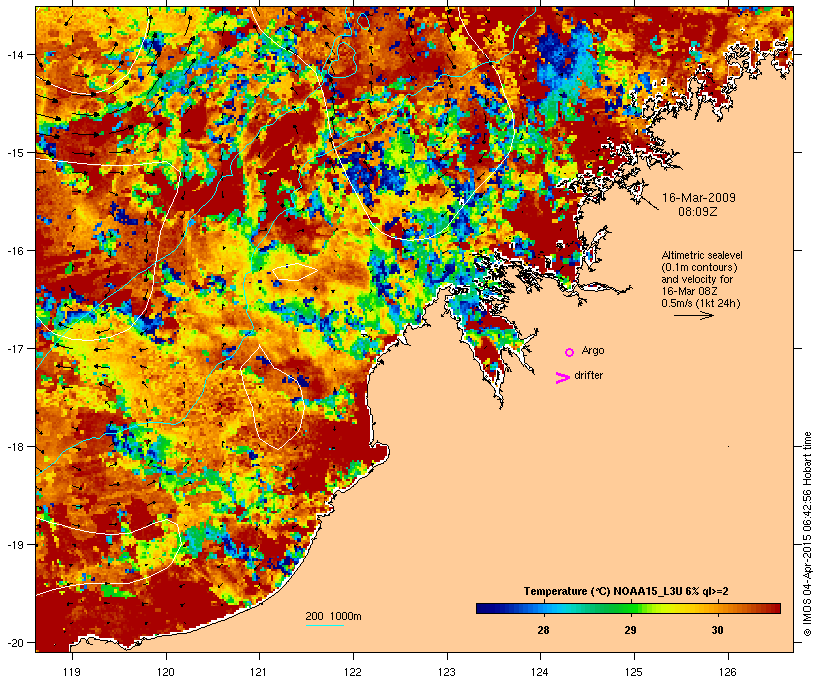Click the 'drifter' legend label
Screen dimensions: 820x680
pos(588,375)
